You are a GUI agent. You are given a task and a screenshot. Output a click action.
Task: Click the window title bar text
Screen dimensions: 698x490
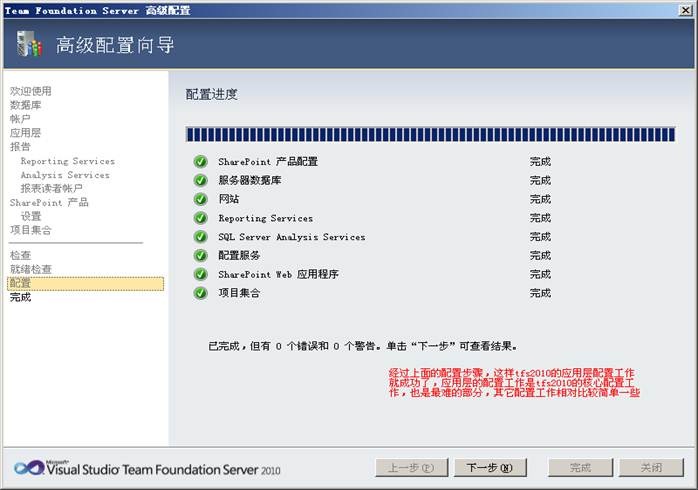[97, 10]
